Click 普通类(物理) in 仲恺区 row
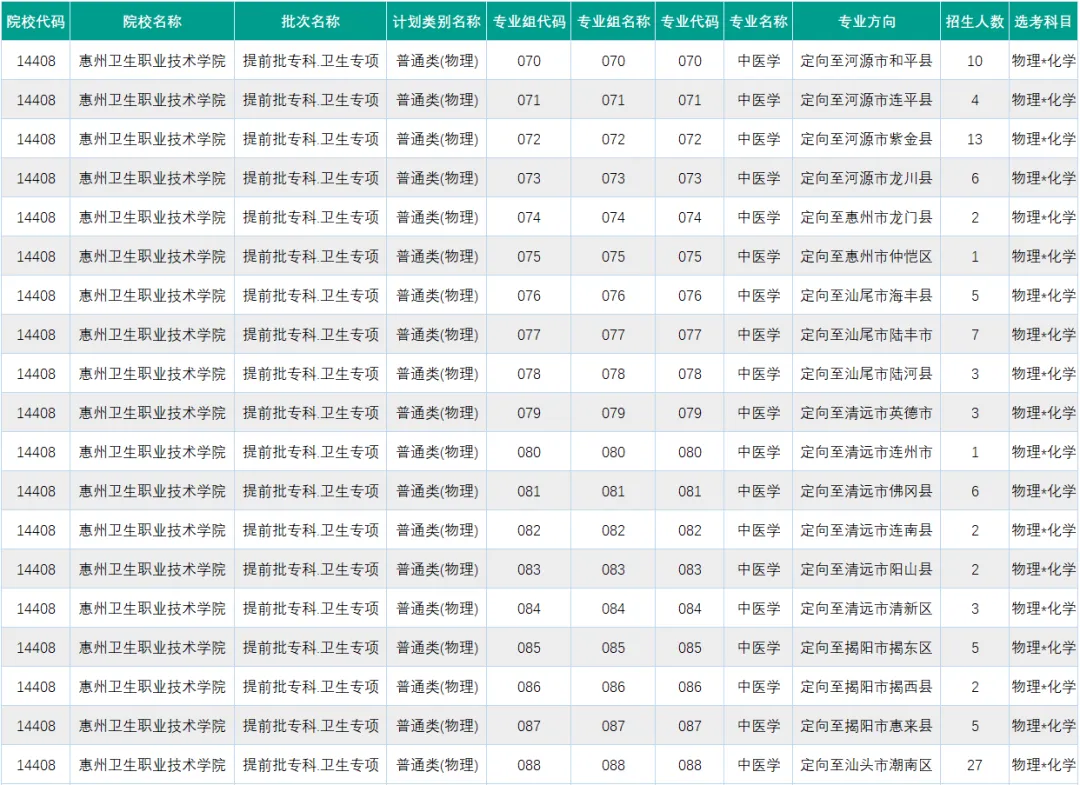This screenshot has height=785, width=1080. (437, 257)
